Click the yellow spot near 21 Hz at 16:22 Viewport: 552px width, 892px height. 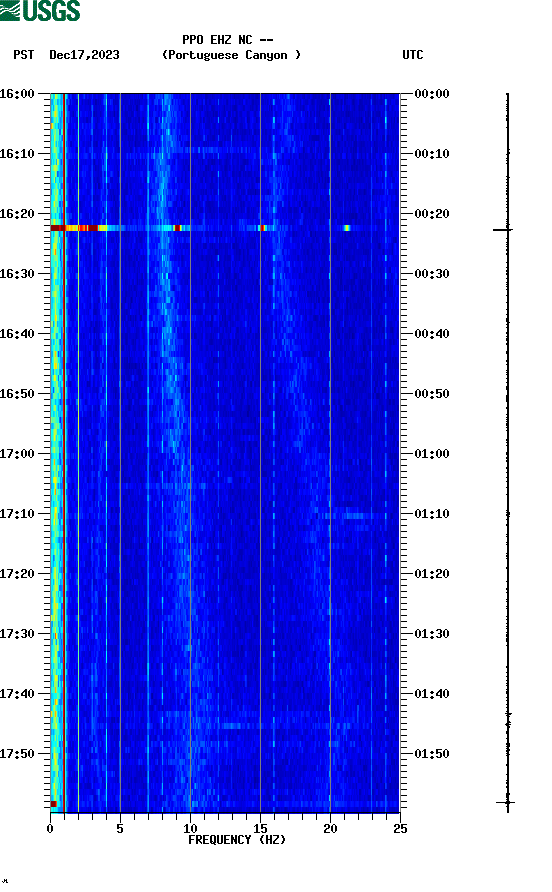point(347,228)
